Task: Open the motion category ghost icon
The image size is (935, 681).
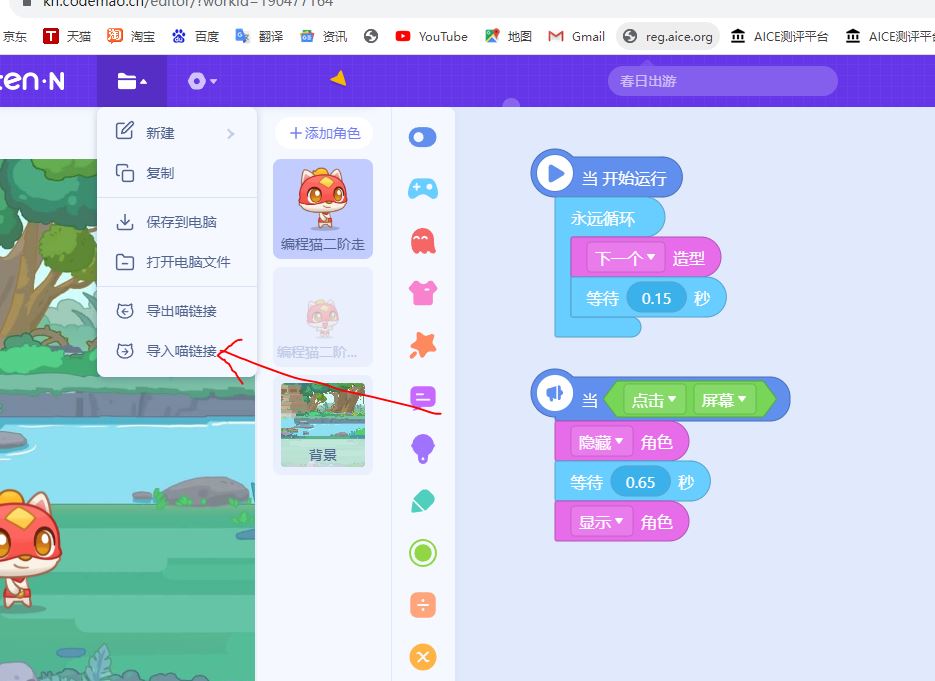Action: point(423,241)
